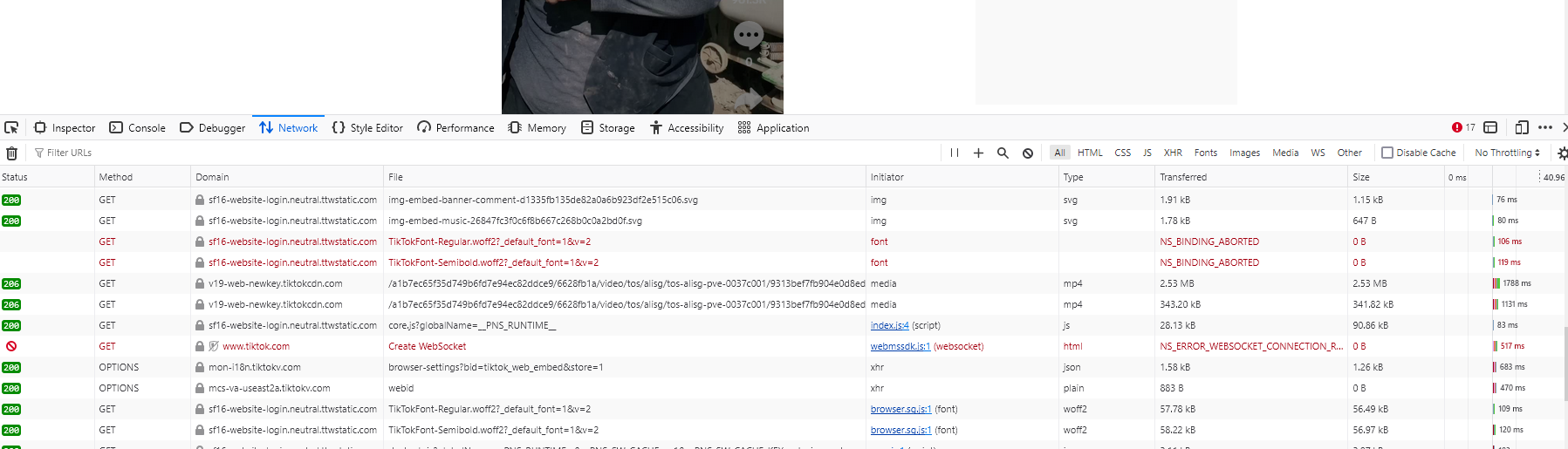1568x449 pixels.
Task: Open the webmssdk.js:1 initiator link
Action: pos(900,346)
